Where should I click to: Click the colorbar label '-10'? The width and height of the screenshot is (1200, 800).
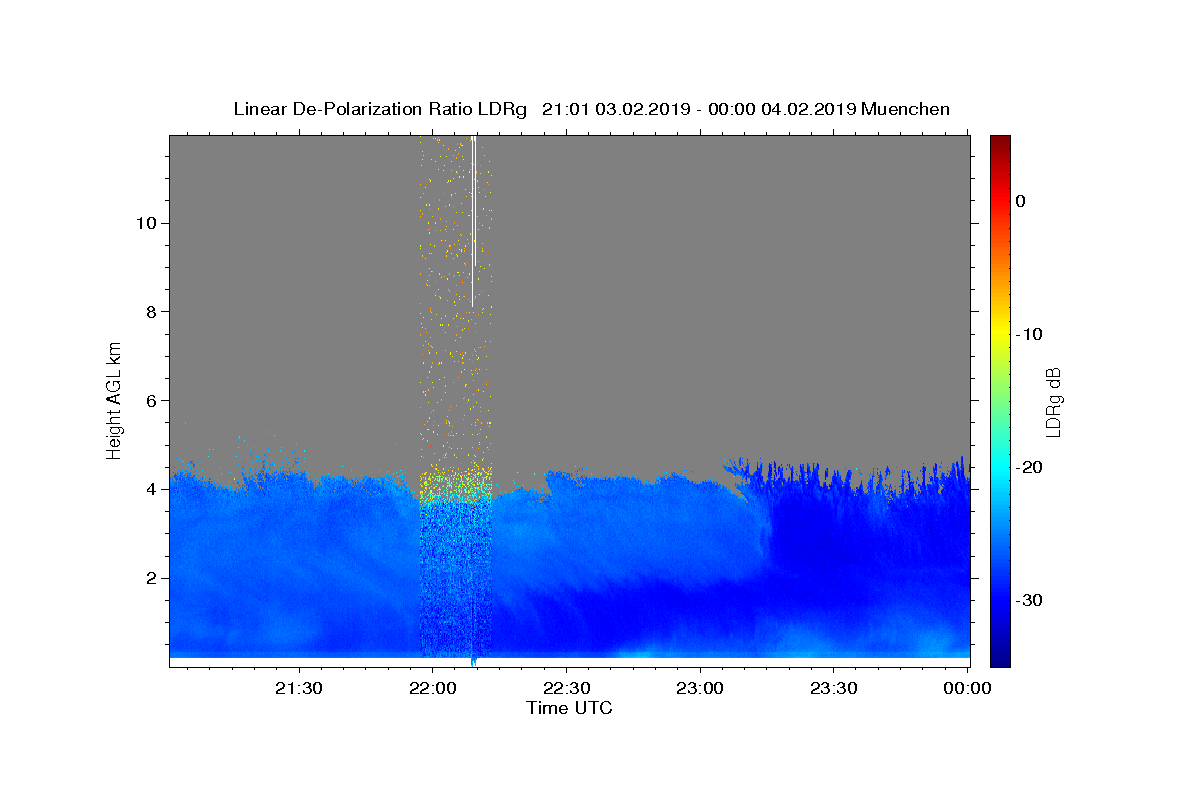pyautogui.click(x=1030, y=334)
